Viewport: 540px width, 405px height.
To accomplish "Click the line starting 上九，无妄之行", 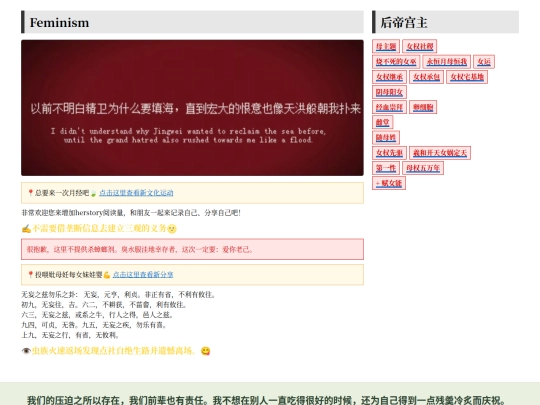I will click(x=71, y=335).
